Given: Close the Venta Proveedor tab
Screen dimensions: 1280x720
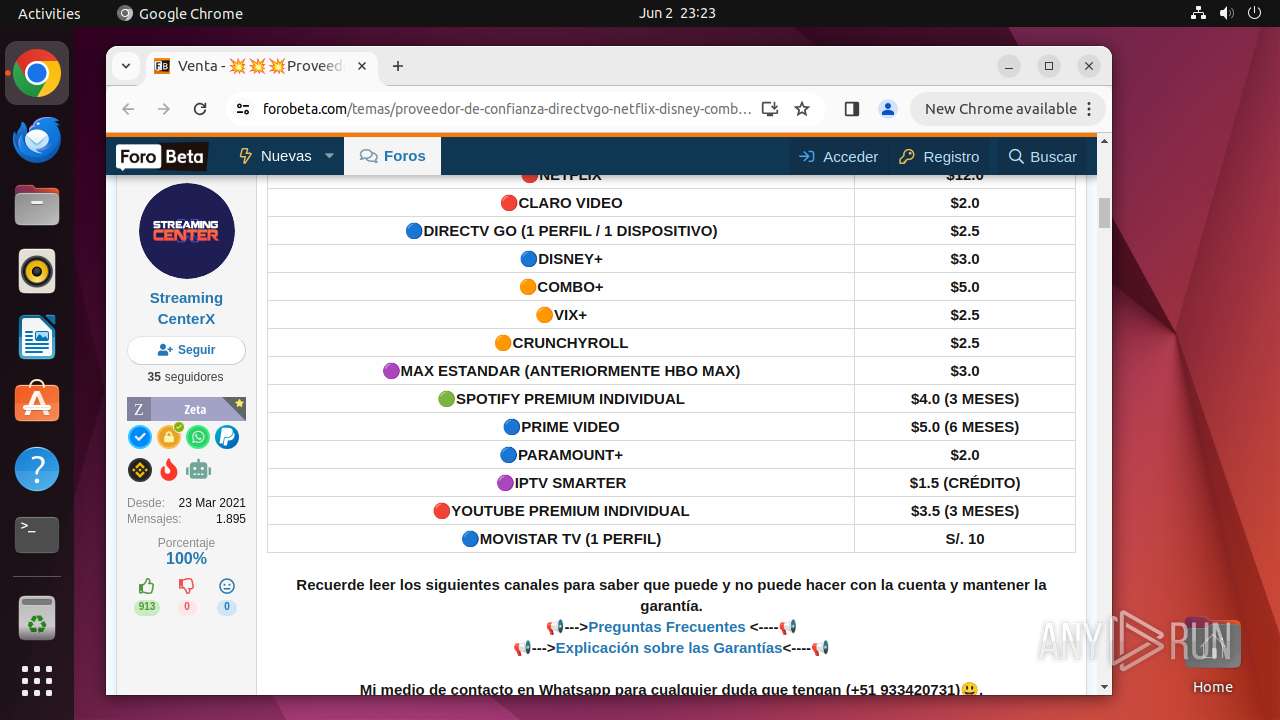Looking at the screenshot, I should pyautogui.click(x=362, y=66).
